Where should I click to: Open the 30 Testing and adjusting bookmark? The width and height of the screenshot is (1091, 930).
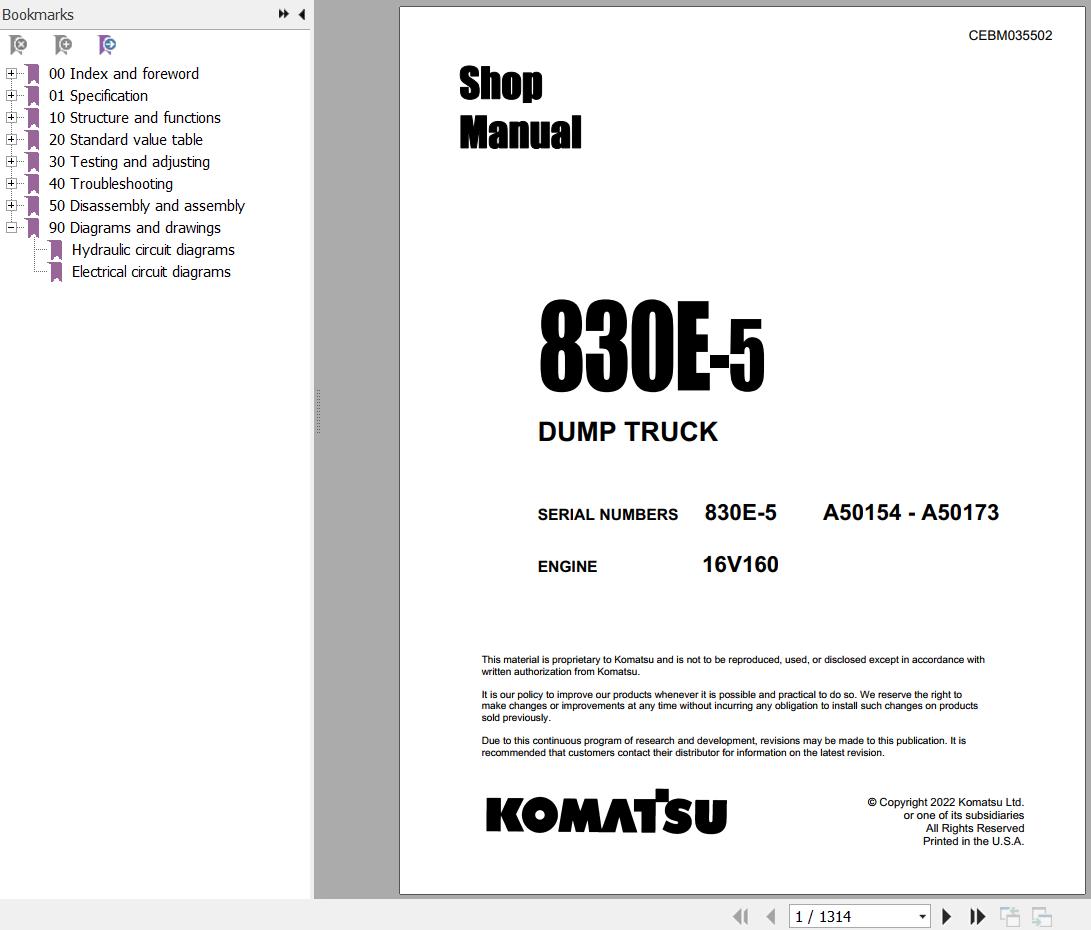point(129,162)
